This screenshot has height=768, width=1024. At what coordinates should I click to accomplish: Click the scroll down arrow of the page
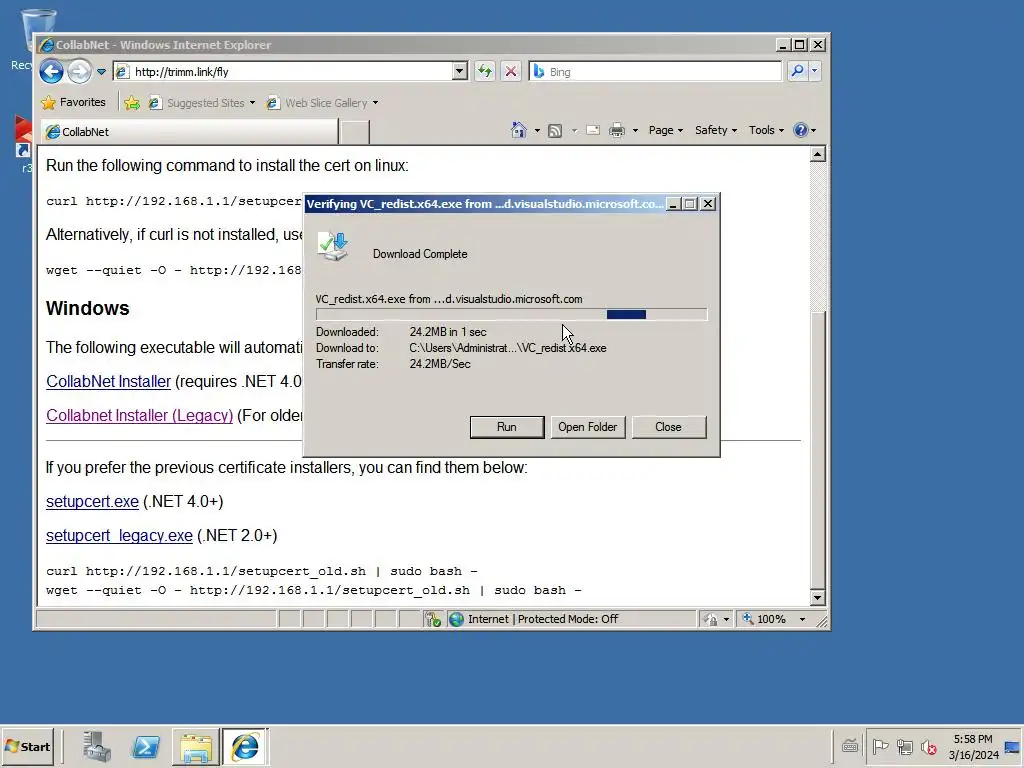coord(818,597)
